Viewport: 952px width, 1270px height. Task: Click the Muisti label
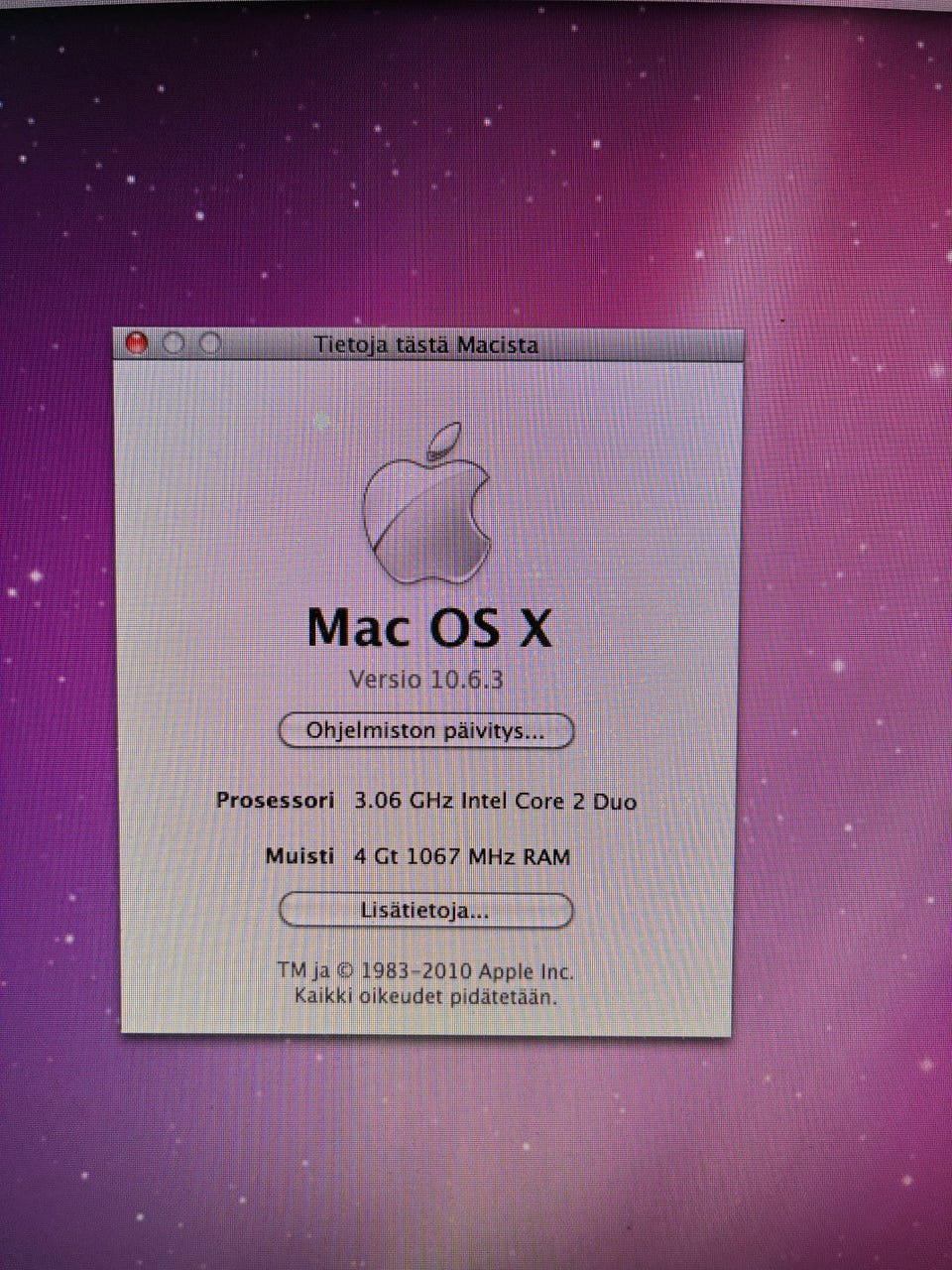point(299,855)
